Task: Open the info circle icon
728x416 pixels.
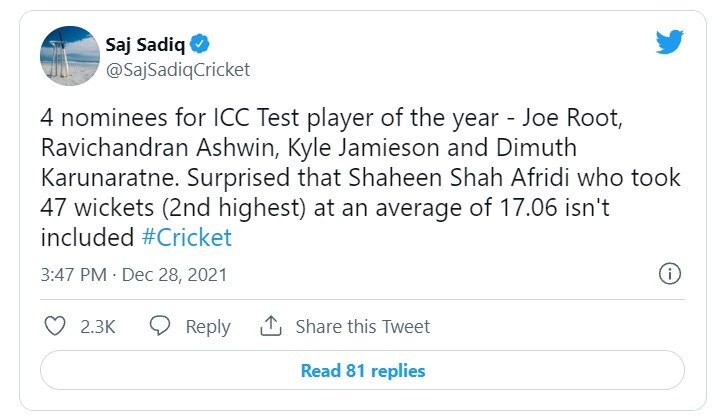Action: point(670,274)
